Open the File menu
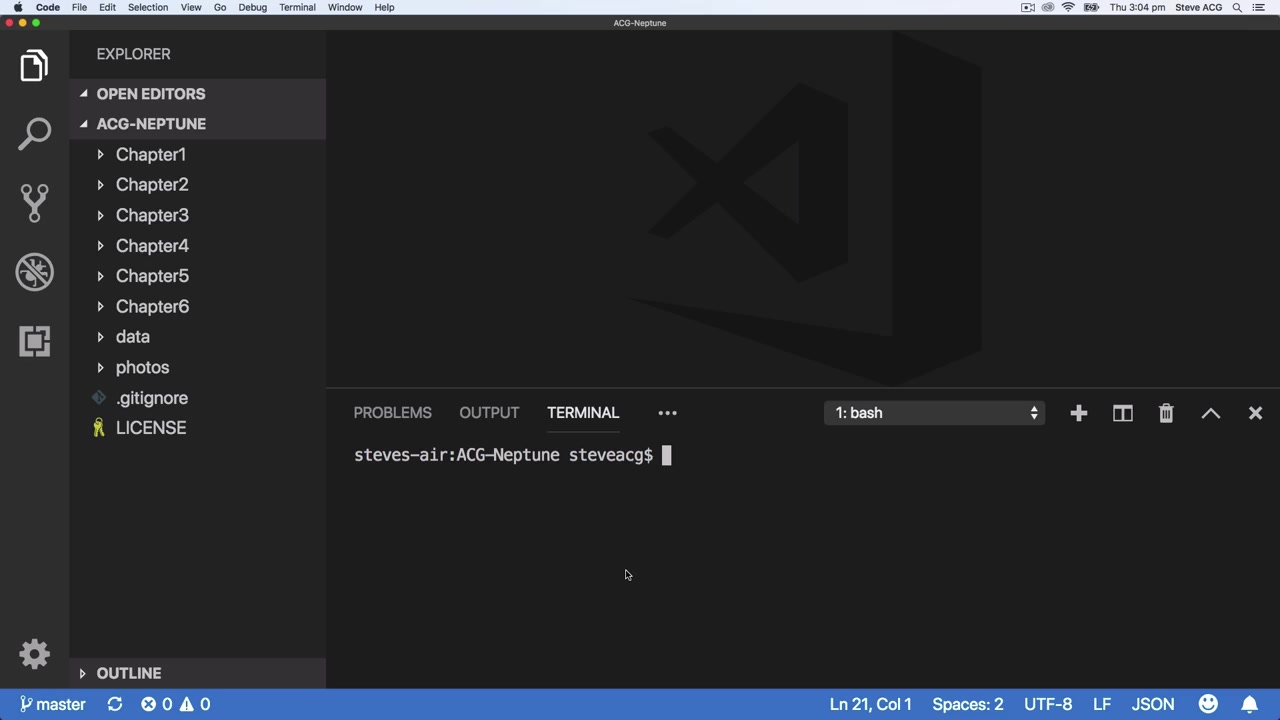Viewport: 1280px width, 720px height. pyautogui.click(x=79, y=7)
